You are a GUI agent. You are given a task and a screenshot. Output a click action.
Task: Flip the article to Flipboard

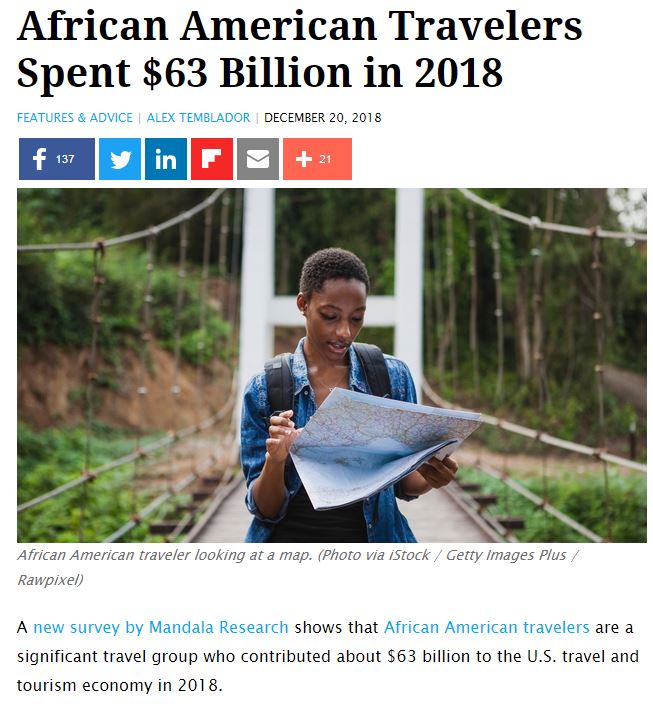point(212,159)
